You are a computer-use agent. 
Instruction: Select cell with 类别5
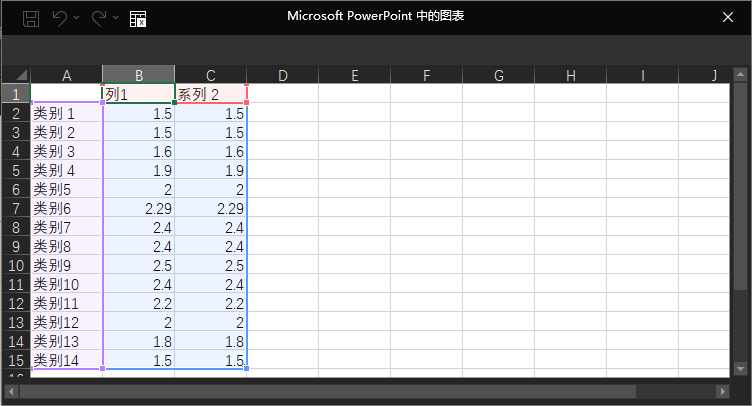pyautogui.click(x=67, y=189)
